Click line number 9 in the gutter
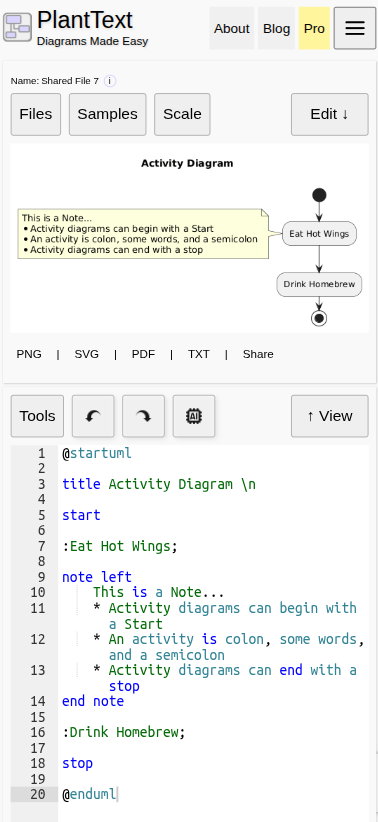 [42, 577]
